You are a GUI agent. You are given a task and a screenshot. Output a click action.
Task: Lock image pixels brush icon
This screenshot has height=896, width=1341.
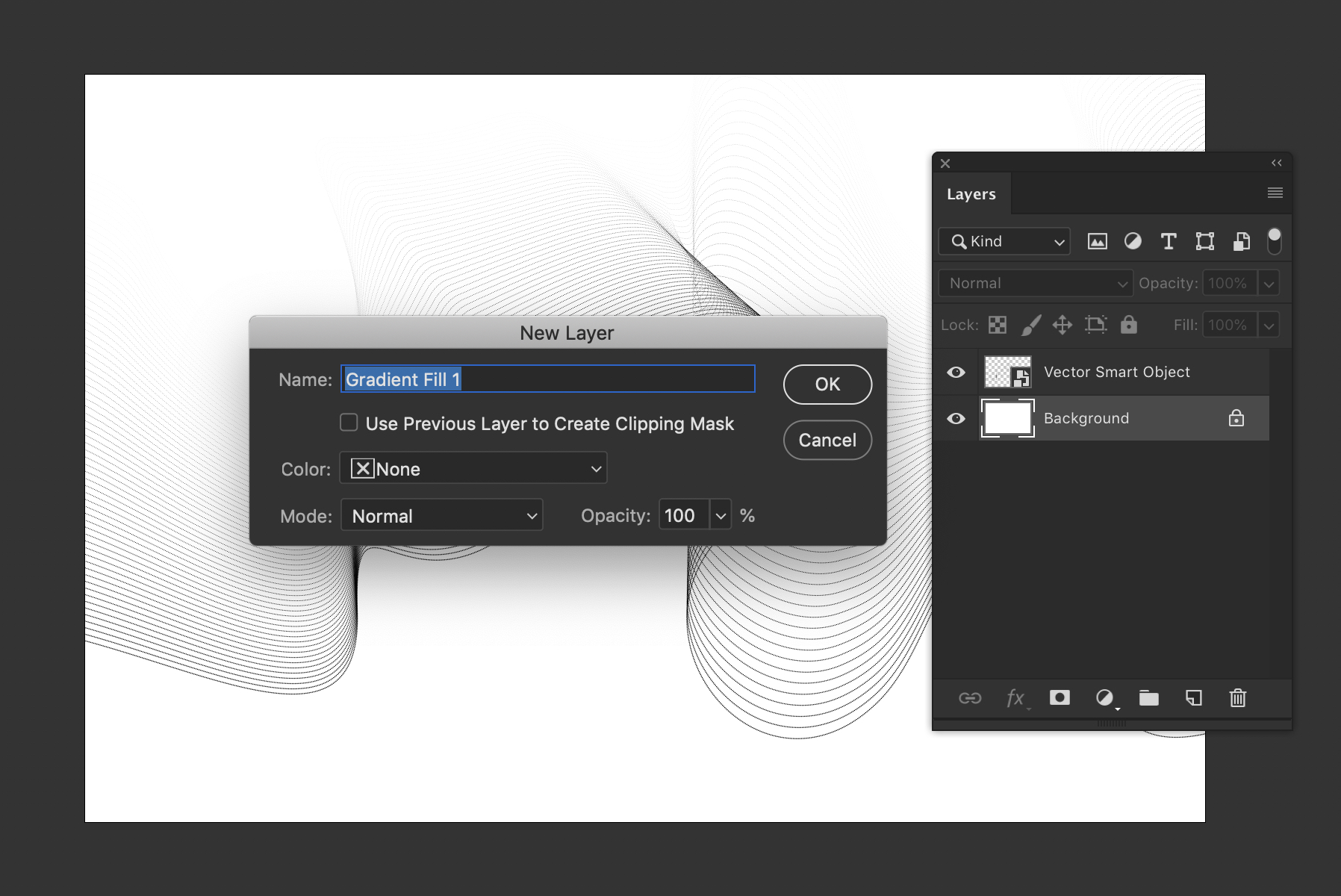tap(1031, 325)
